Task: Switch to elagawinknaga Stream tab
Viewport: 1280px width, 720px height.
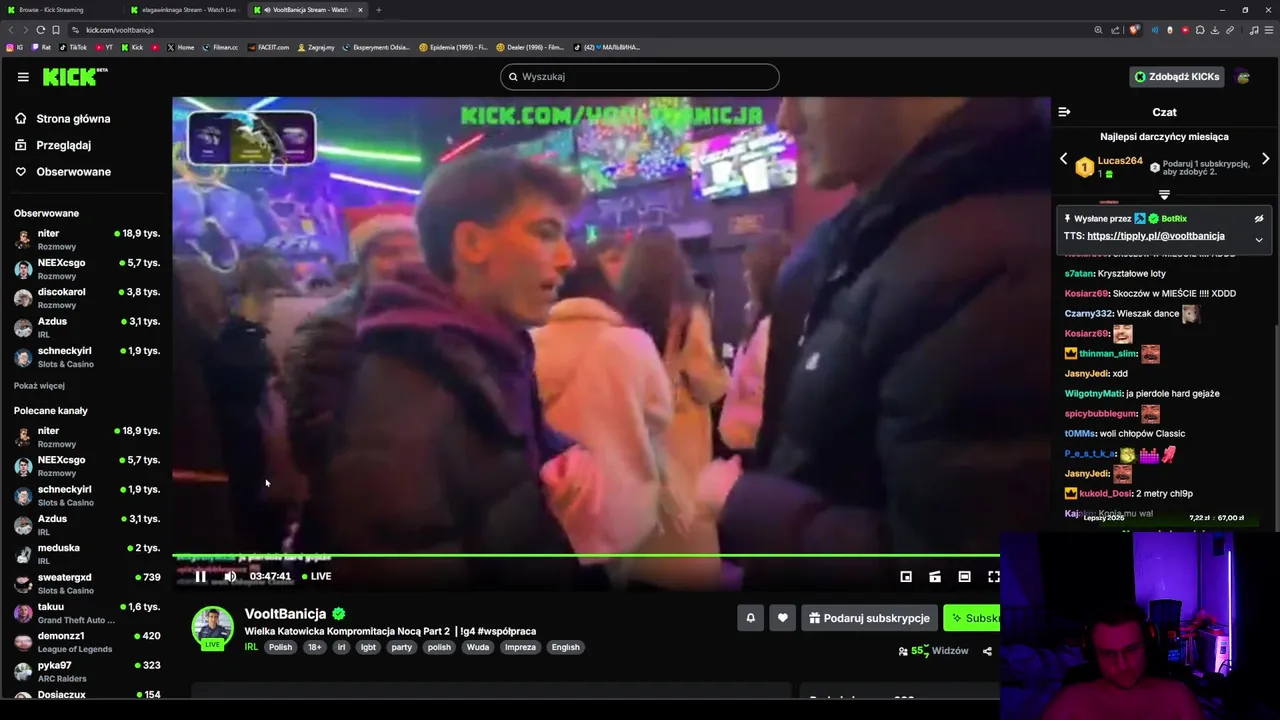Action: (185, 10)
